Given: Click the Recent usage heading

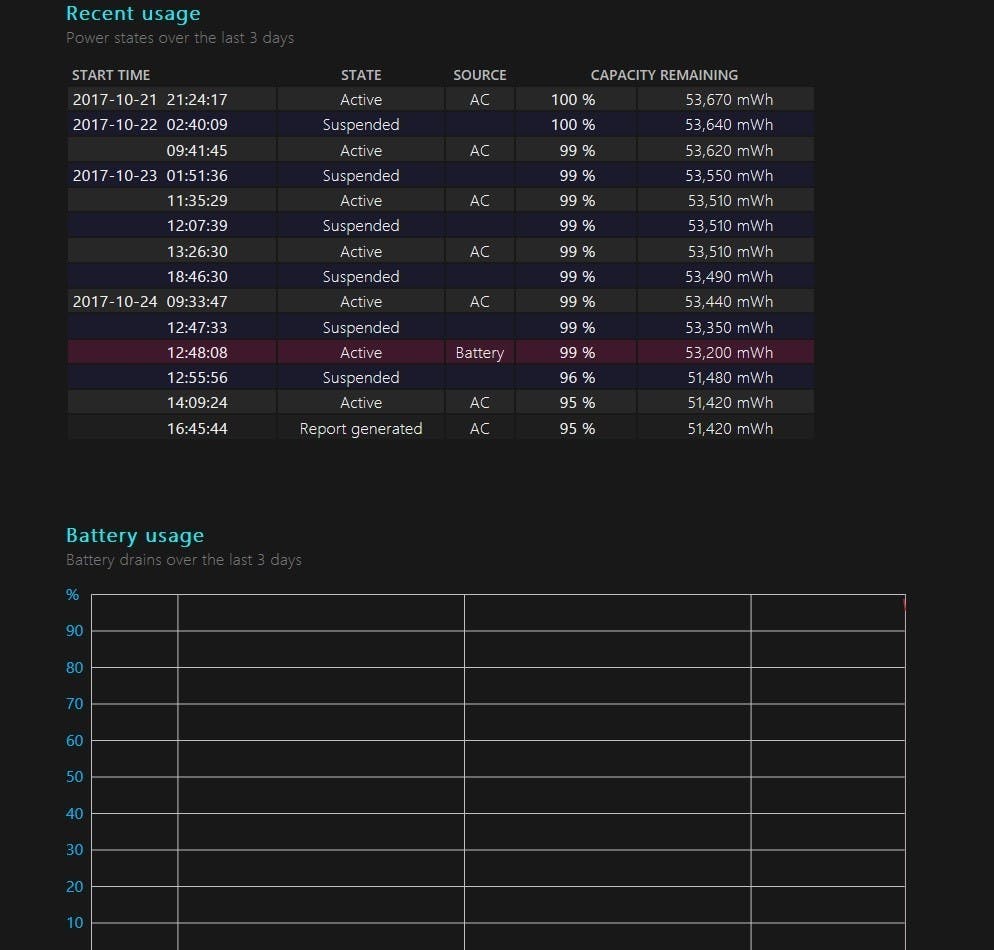Looking at the screenshot, I should [x=133, y=13].
